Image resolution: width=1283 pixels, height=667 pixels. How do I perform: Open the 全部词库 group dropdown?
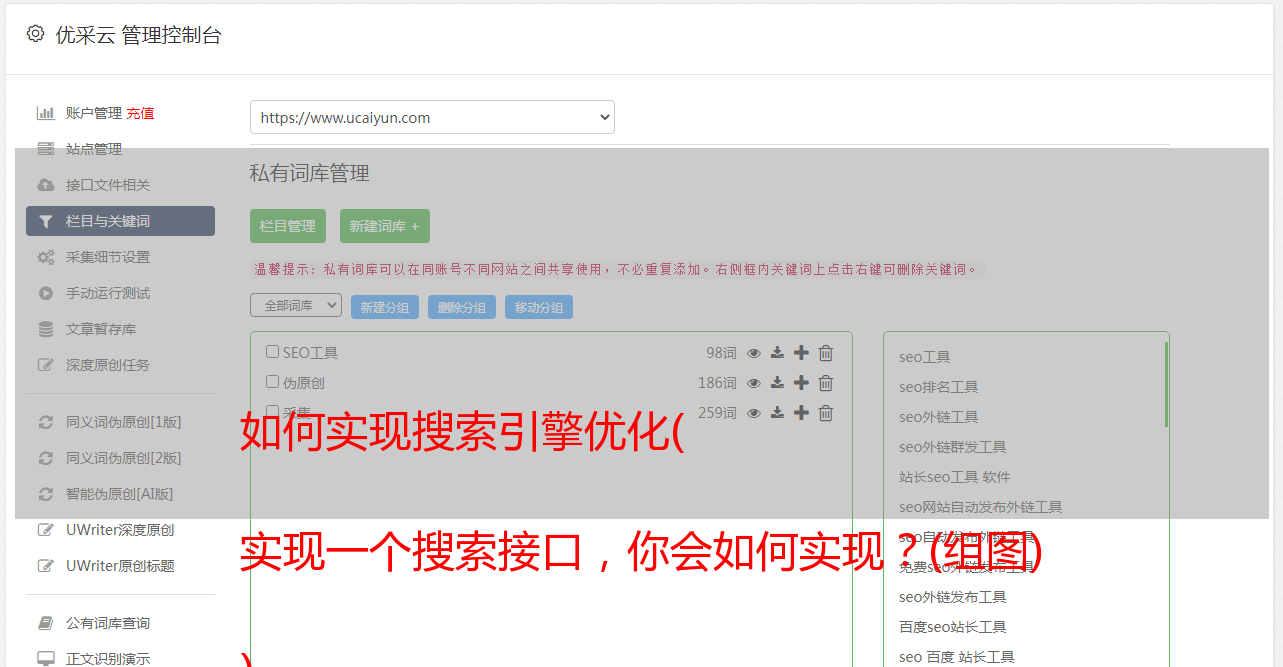[x=296, y=306]
